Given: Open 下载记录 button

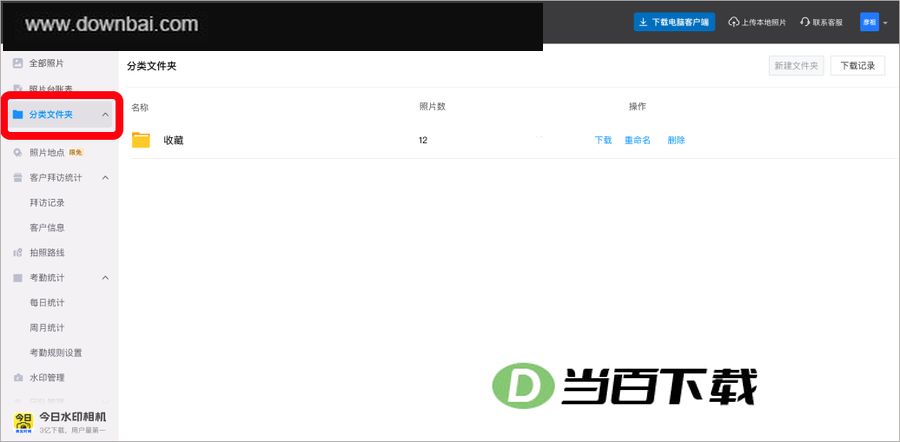Looking at the screenshot, I should [858, 66].
